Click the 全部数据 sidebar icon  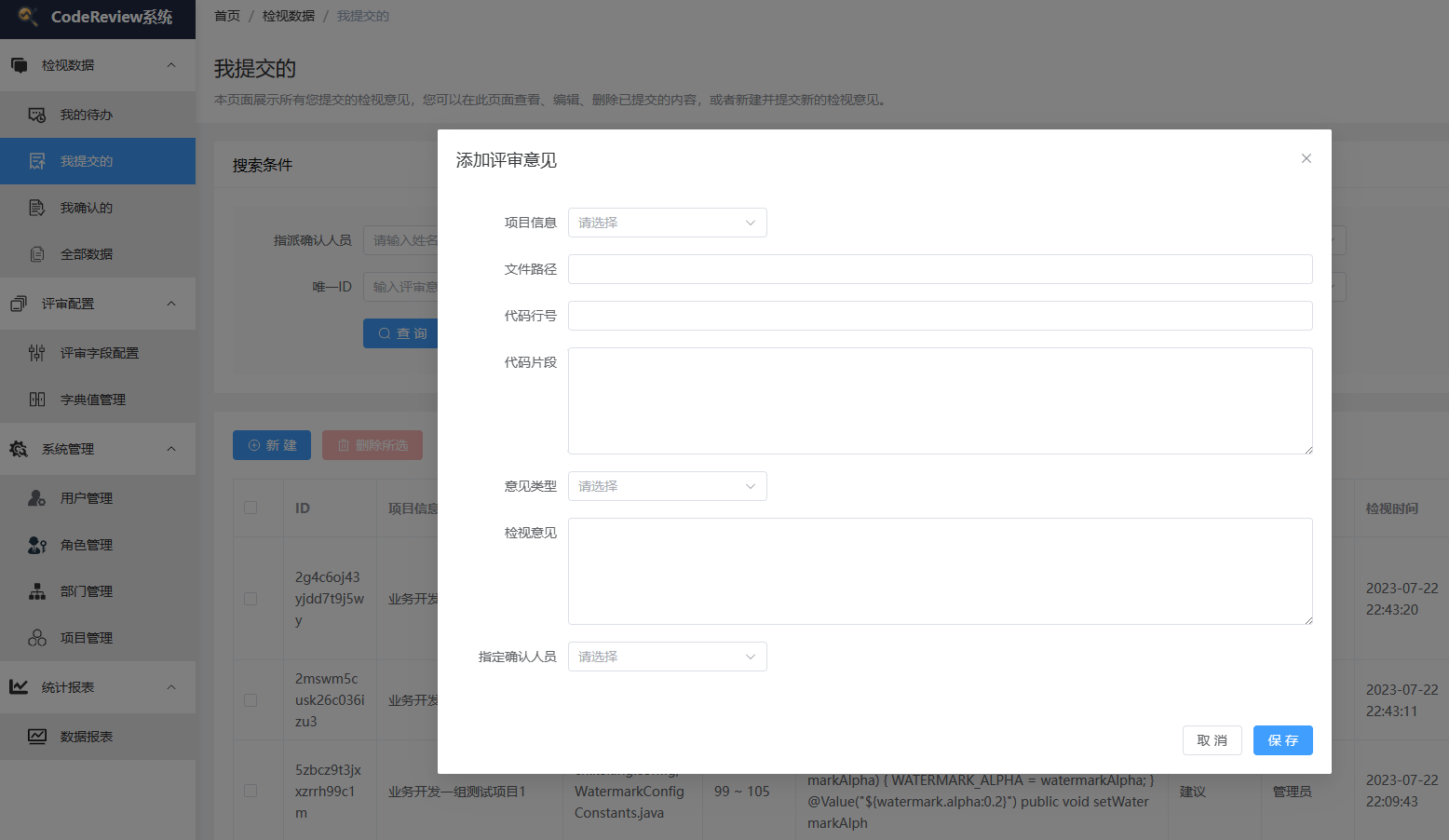(x=37, y=254)
